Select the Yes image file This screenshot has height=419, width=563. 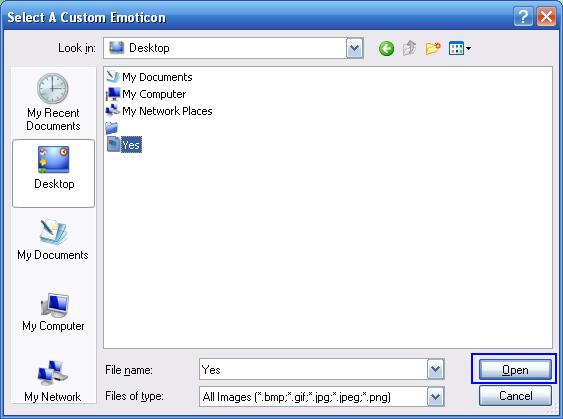coord(124,145)
